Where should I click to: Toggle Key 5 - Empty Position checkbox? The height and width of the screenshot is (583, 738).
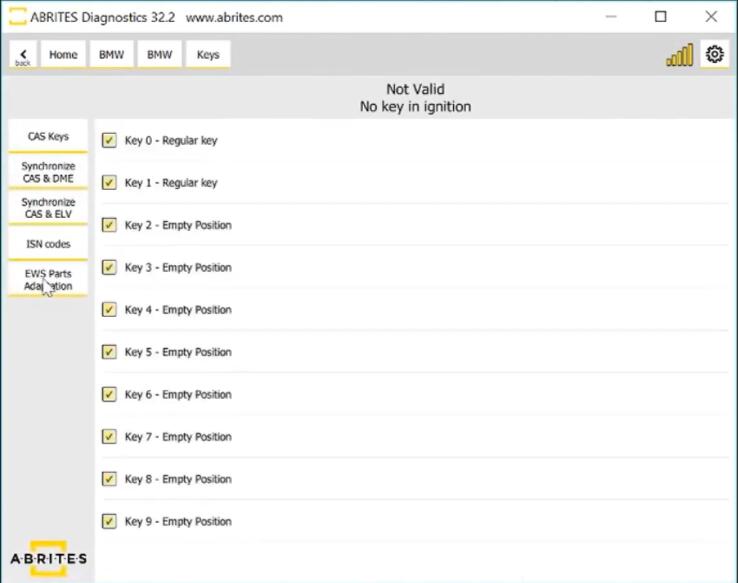click(109, 352)
